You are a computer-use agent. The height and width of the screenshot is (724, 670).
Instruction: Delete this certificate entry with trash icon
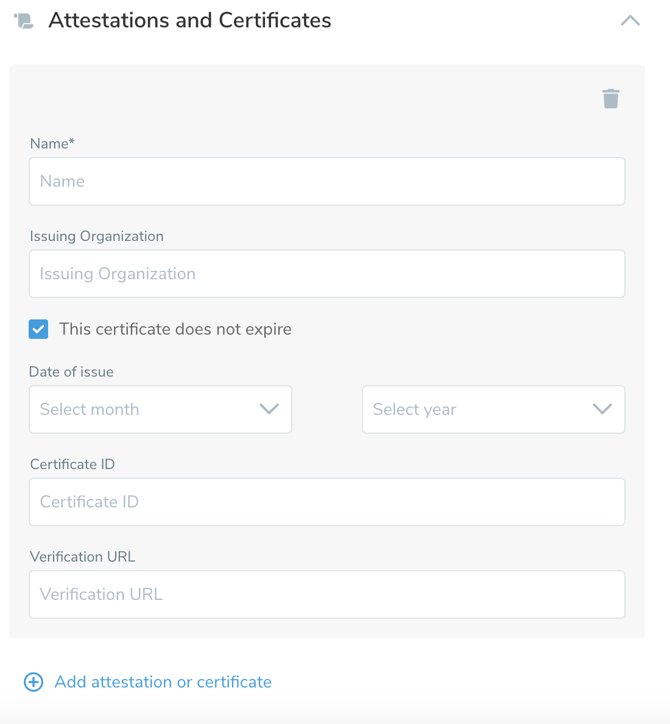[x=610, y=98]
